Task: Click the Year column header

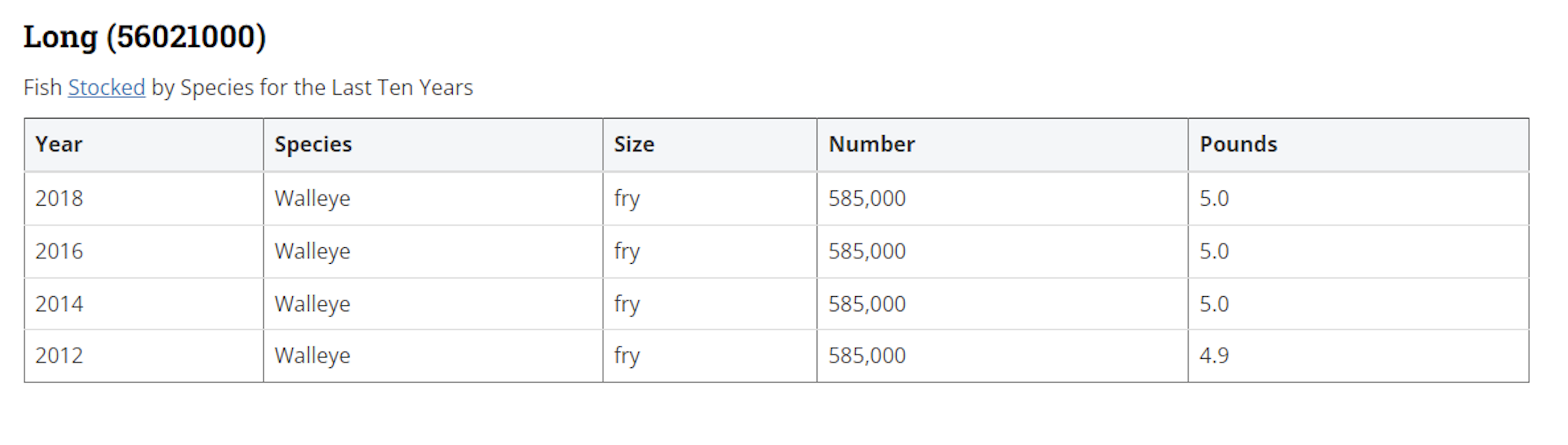Action: (59, 144)
